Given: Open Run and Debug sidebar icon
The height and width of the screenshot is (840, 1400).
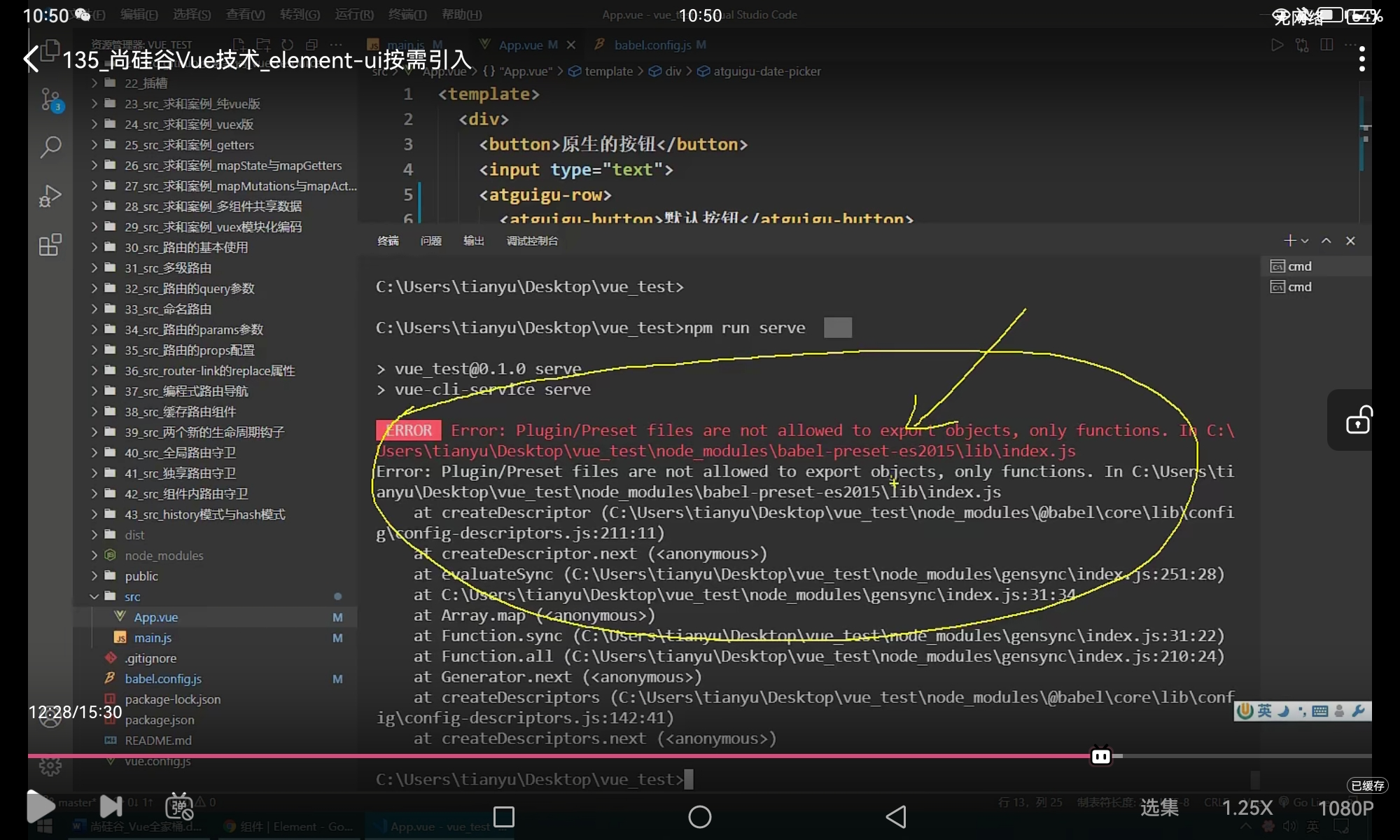Looking at the screenshot, I should (x=50, y=196).
